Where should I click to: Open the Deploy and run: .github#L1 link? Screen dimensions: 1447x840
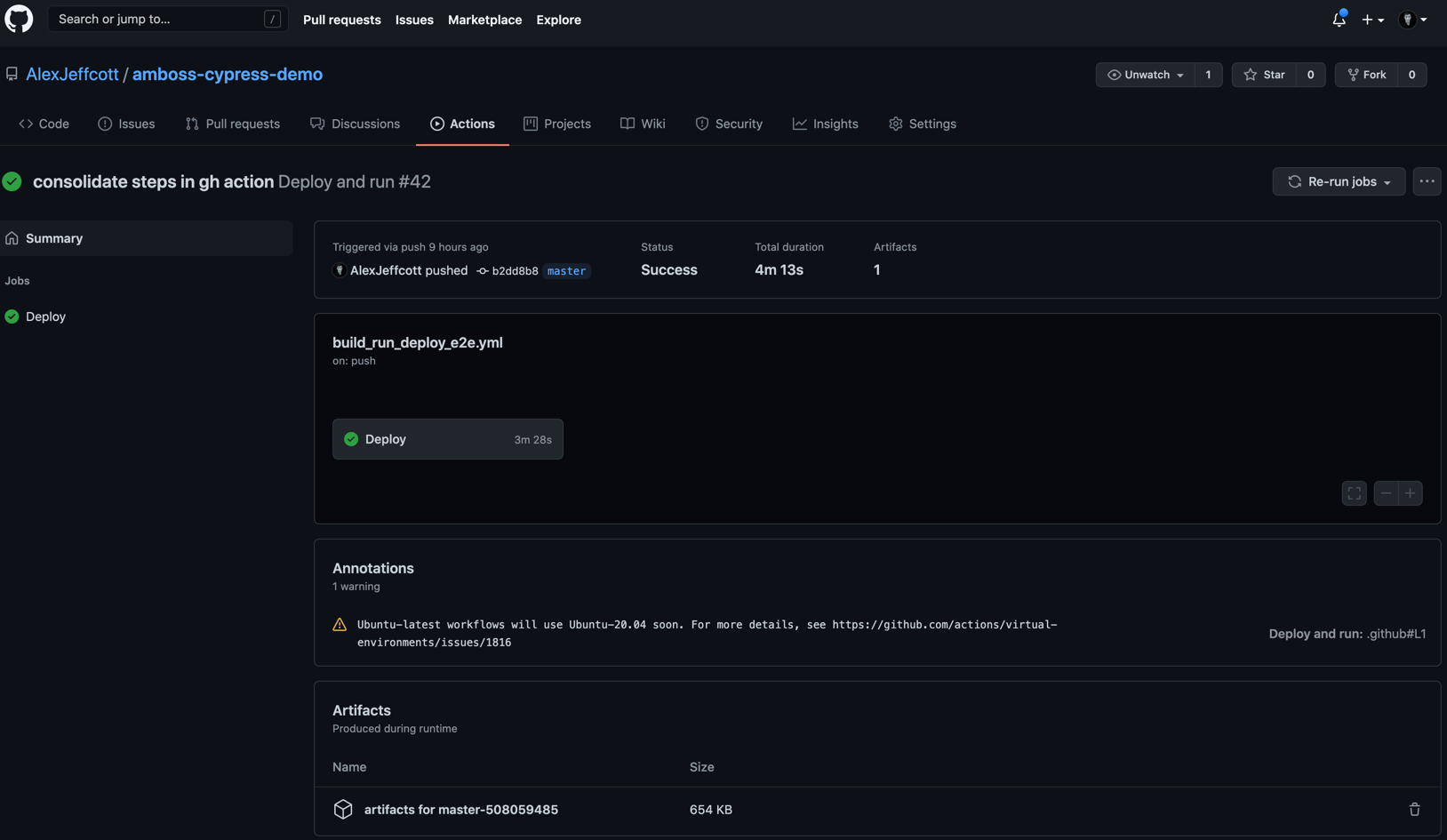click(x=1347, y=634)
